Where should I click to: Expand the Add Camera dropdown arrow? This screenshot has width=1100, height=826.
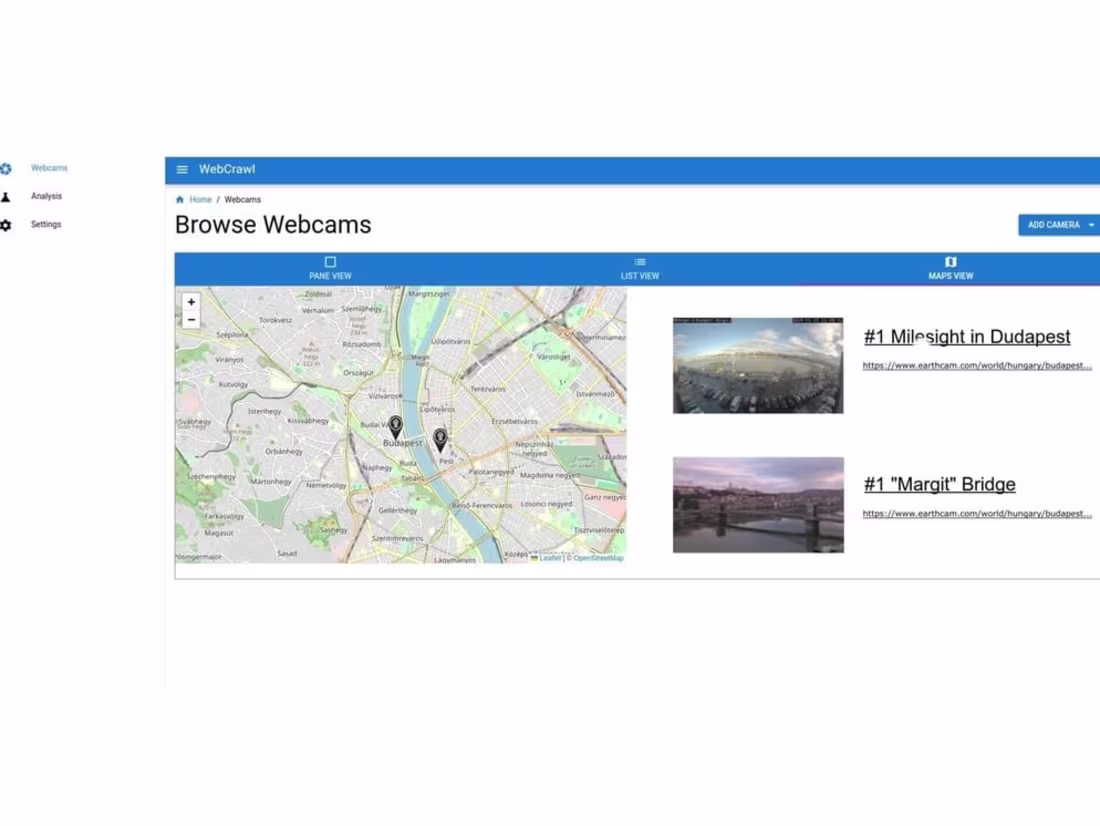(1090, 225)
